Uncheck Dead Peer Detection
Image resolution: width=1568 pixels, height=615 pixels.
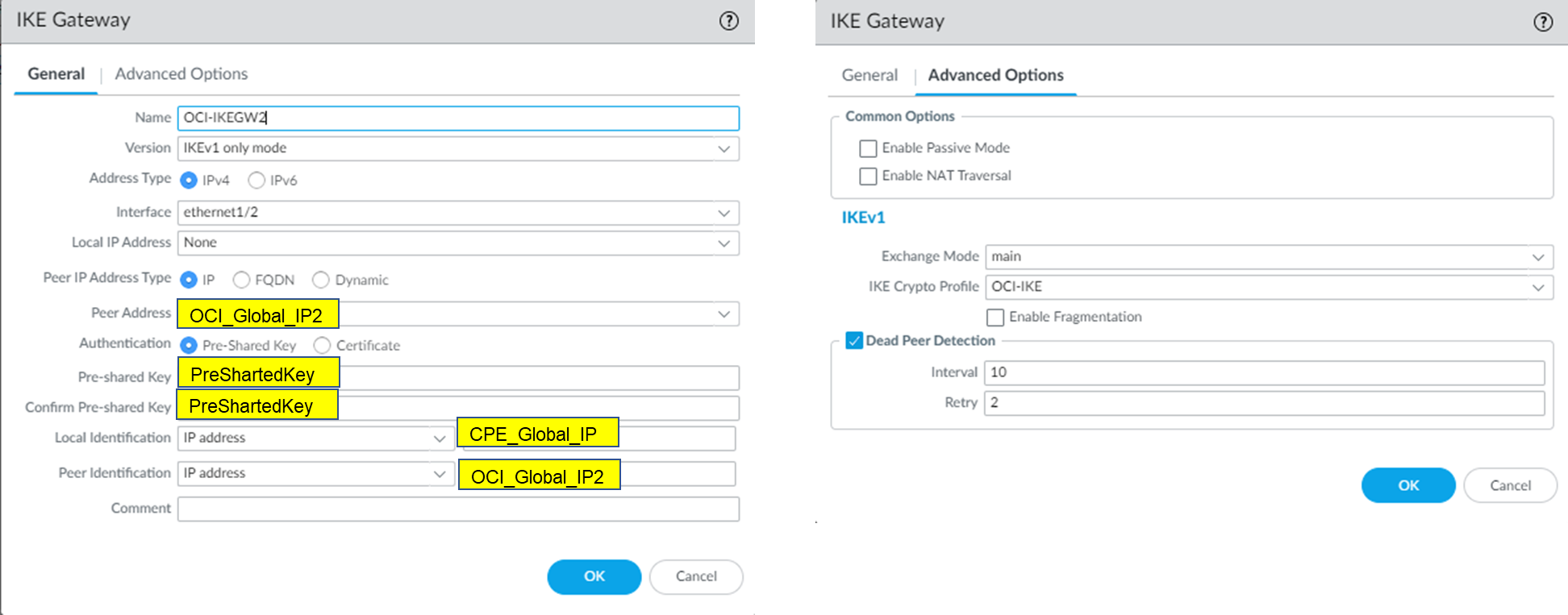pos(854,340)
